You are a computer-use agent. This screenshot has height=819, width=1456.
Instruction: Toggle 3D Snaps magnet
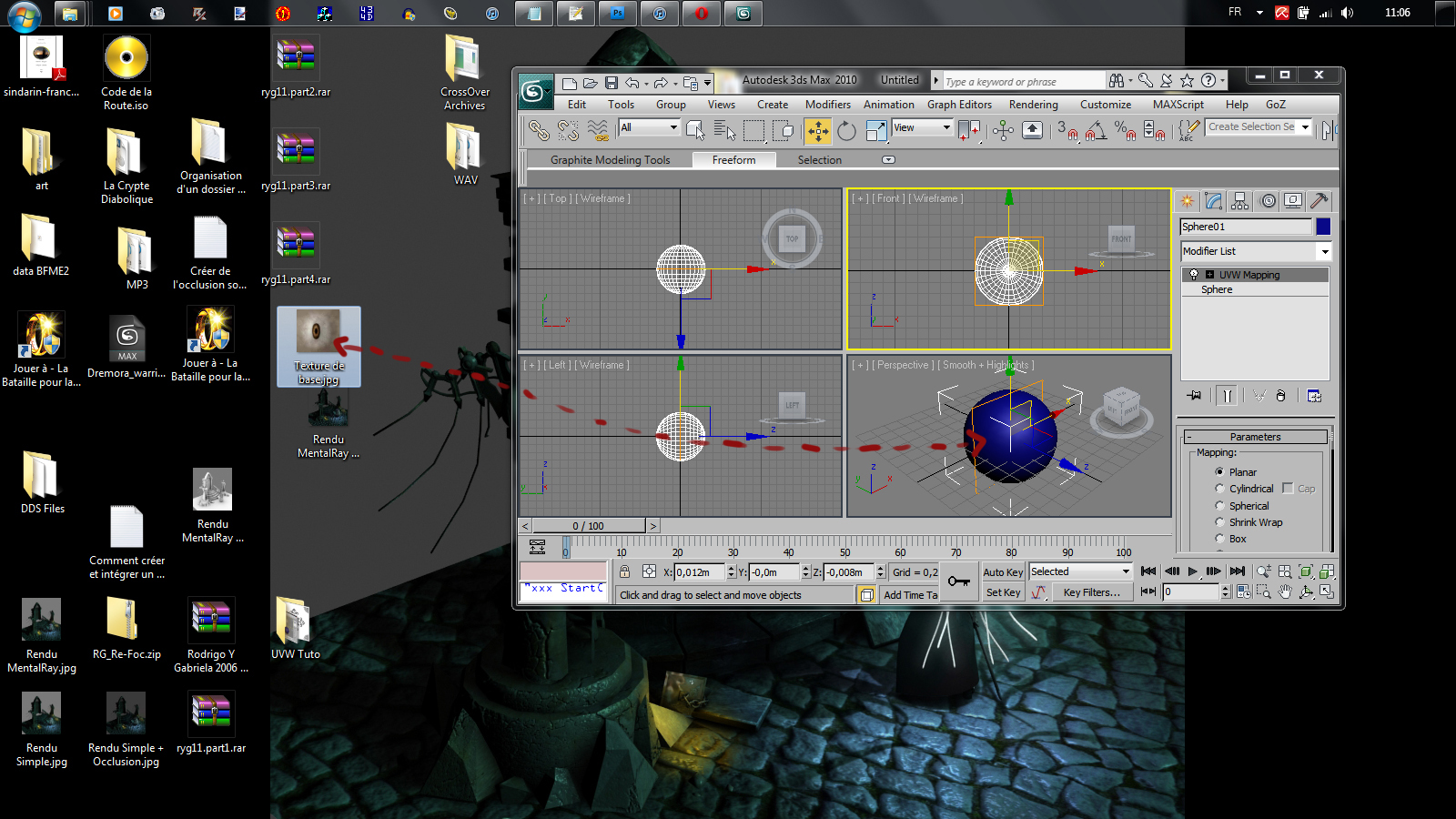point(1067,131)
